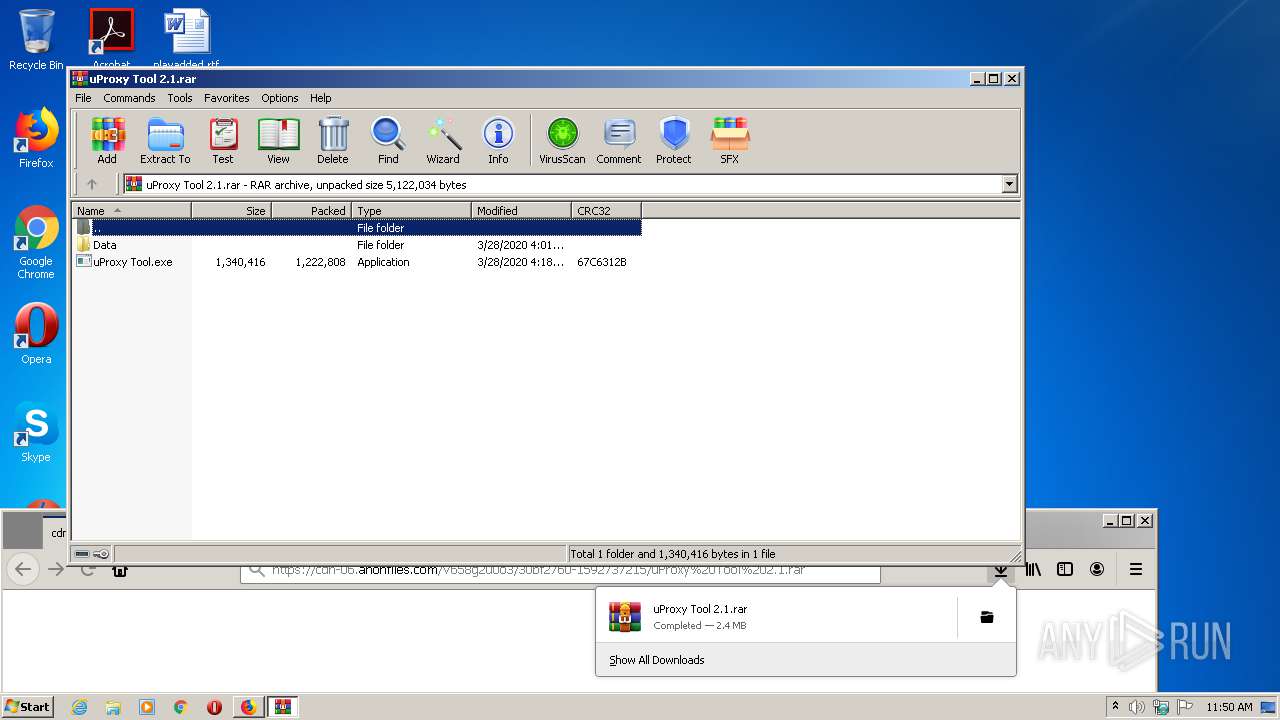Viewport: 1280px width, 720px height.
Task: Show hidden tray icons arrow
Action: [1115, 706]
